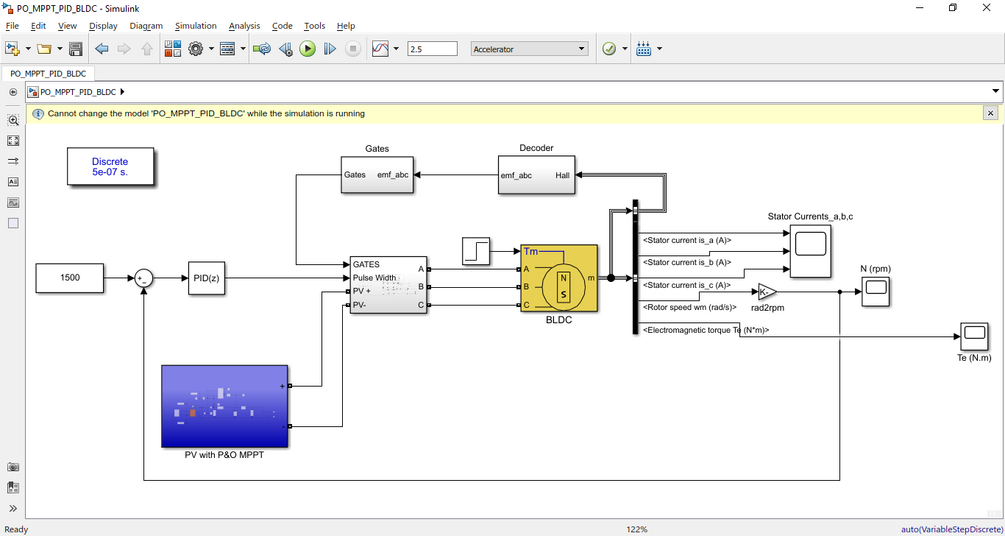Select the PO_MPPT_PID_BLDC model tab

(48, 74)
